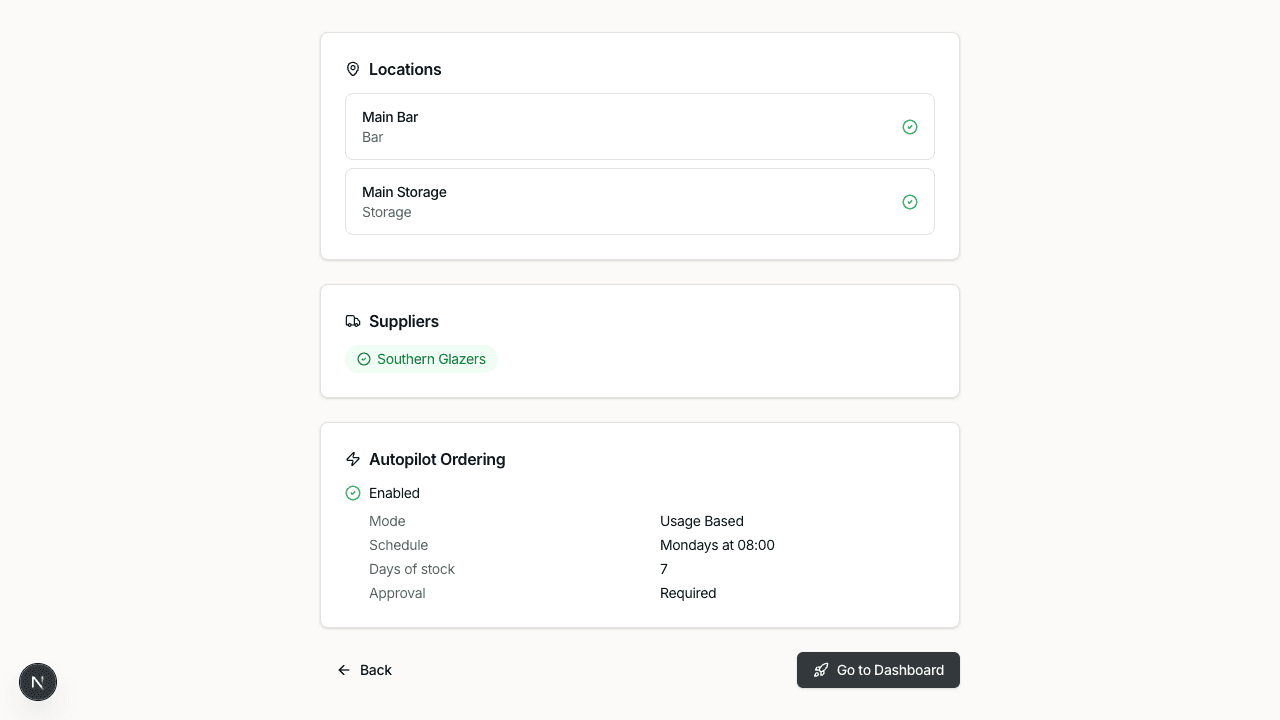Viewport: 1280px width, 720px height.
Task: Go back to the previous step
Action: (365, 670)
